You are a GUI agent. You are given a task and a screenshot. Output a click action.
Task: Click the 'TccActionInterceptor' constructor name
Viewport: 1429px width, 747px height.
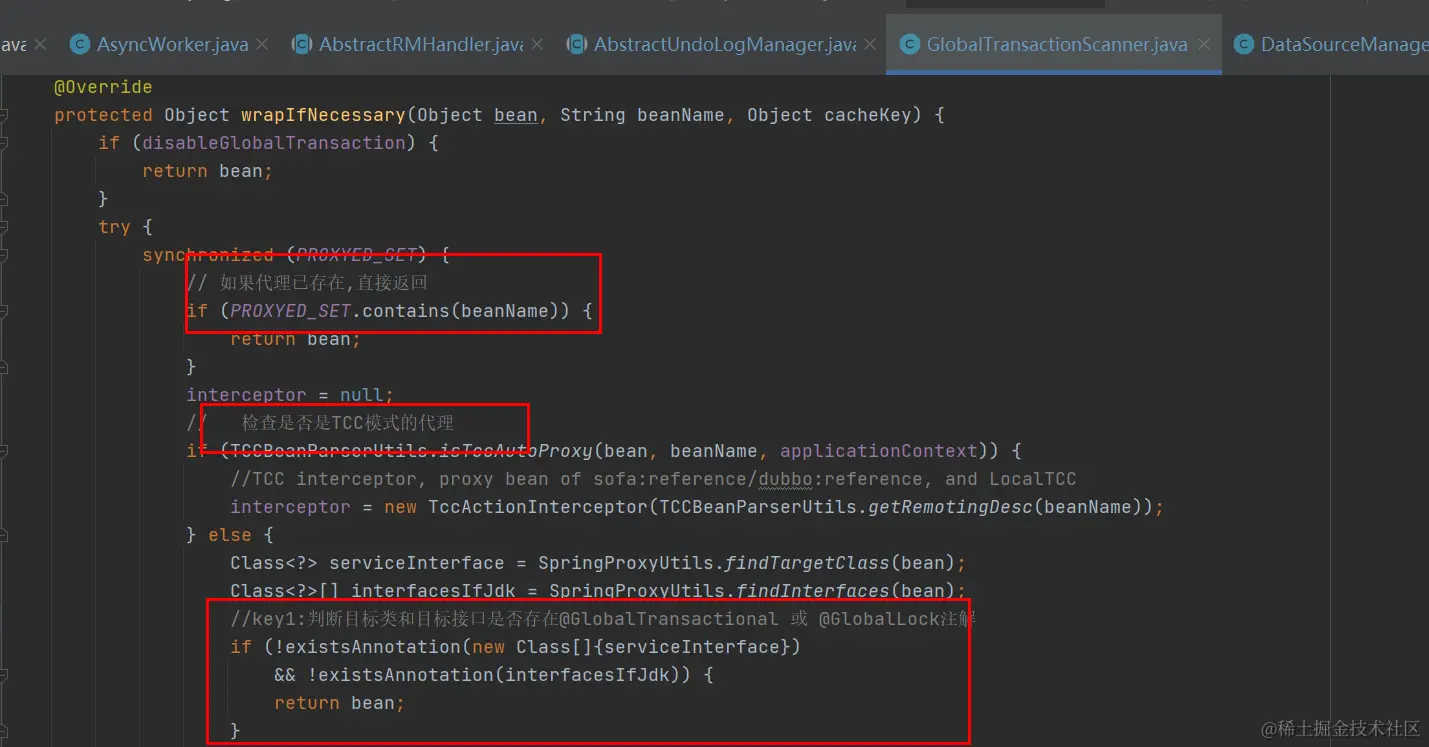(538, 507)
